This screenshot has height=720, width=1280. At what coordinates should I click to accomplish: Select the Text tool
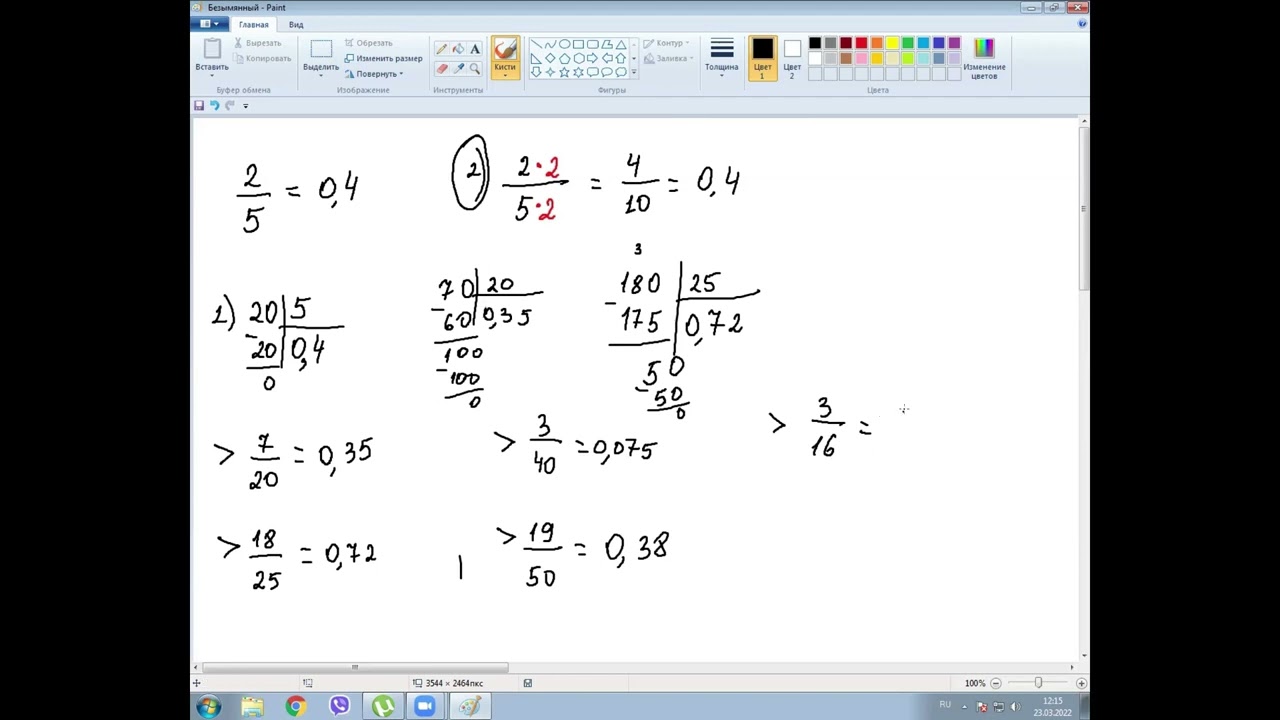tap(475, 49)
